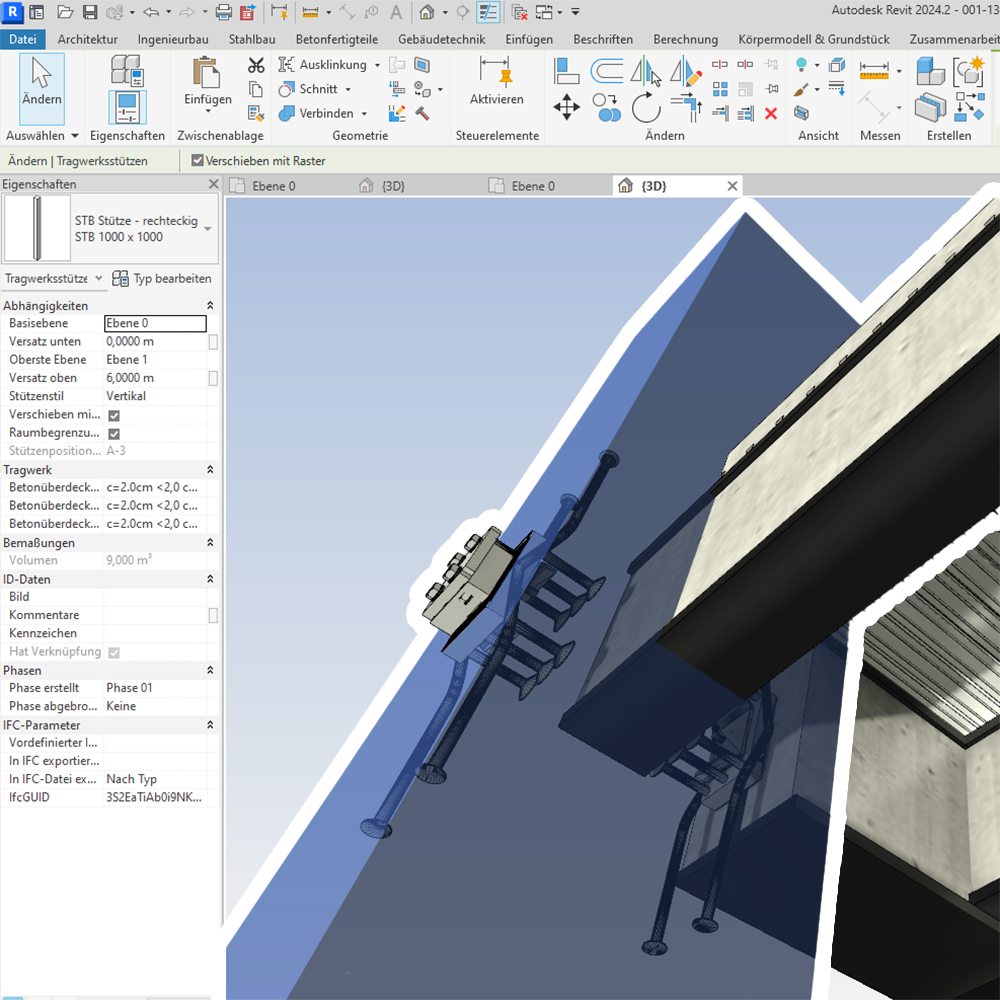Click the Drucken (print) icon

[x=224, y=12]
